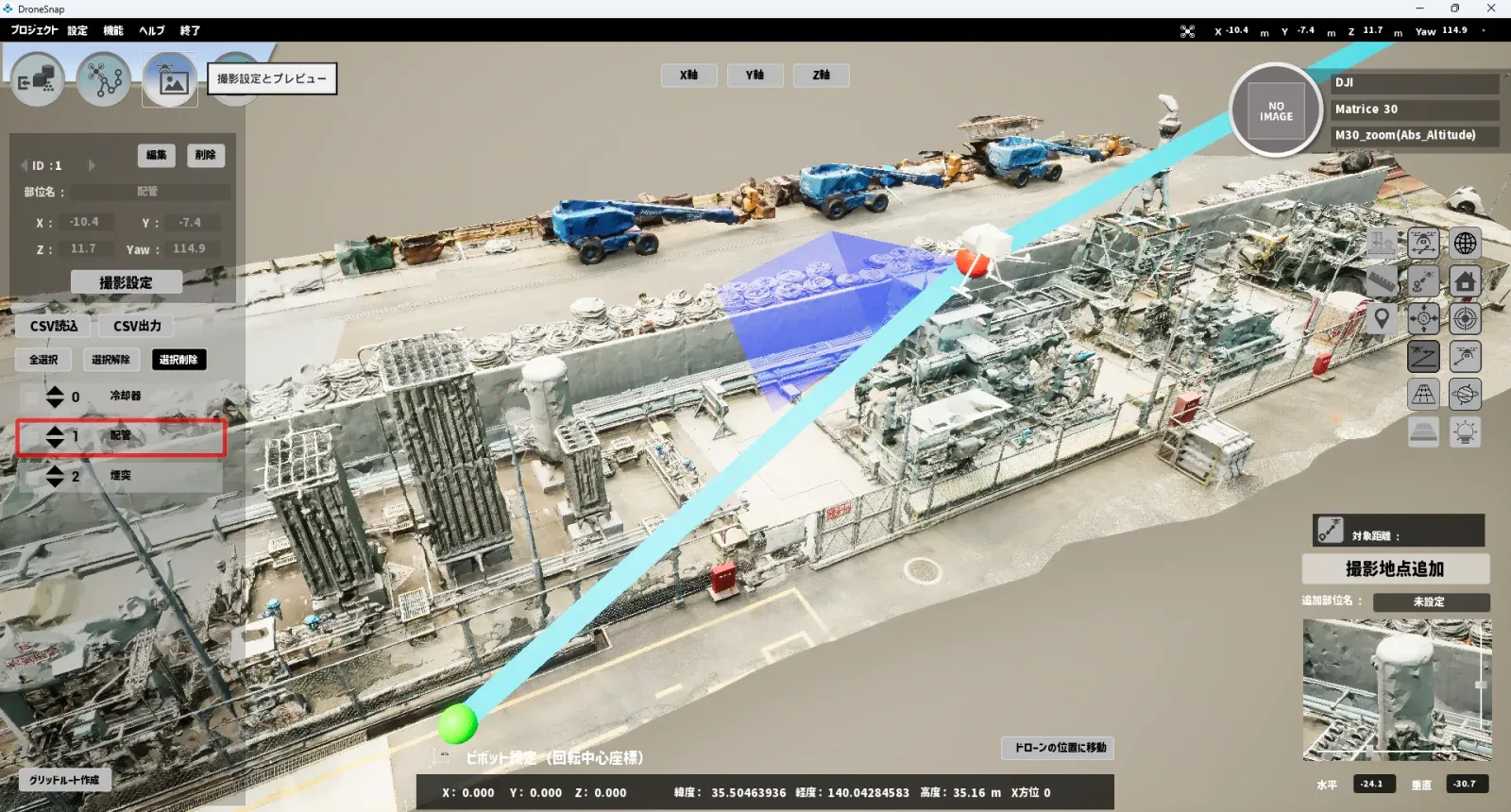Click the 編集 edit button

(157, 155)
